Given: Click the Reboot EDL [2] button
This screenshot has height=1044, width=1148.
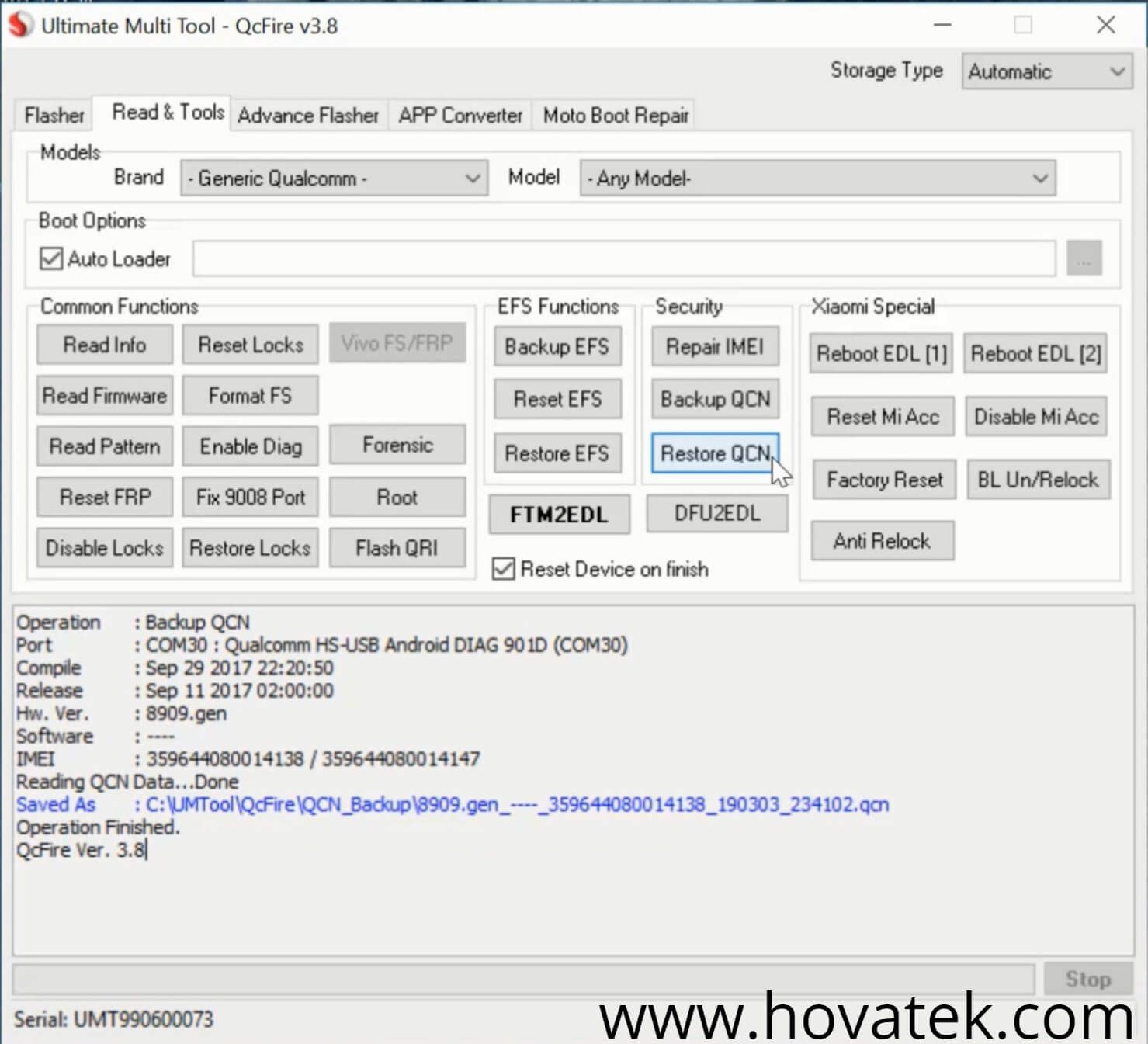Looking at the screenshot, I should (x=1035, y=354).
